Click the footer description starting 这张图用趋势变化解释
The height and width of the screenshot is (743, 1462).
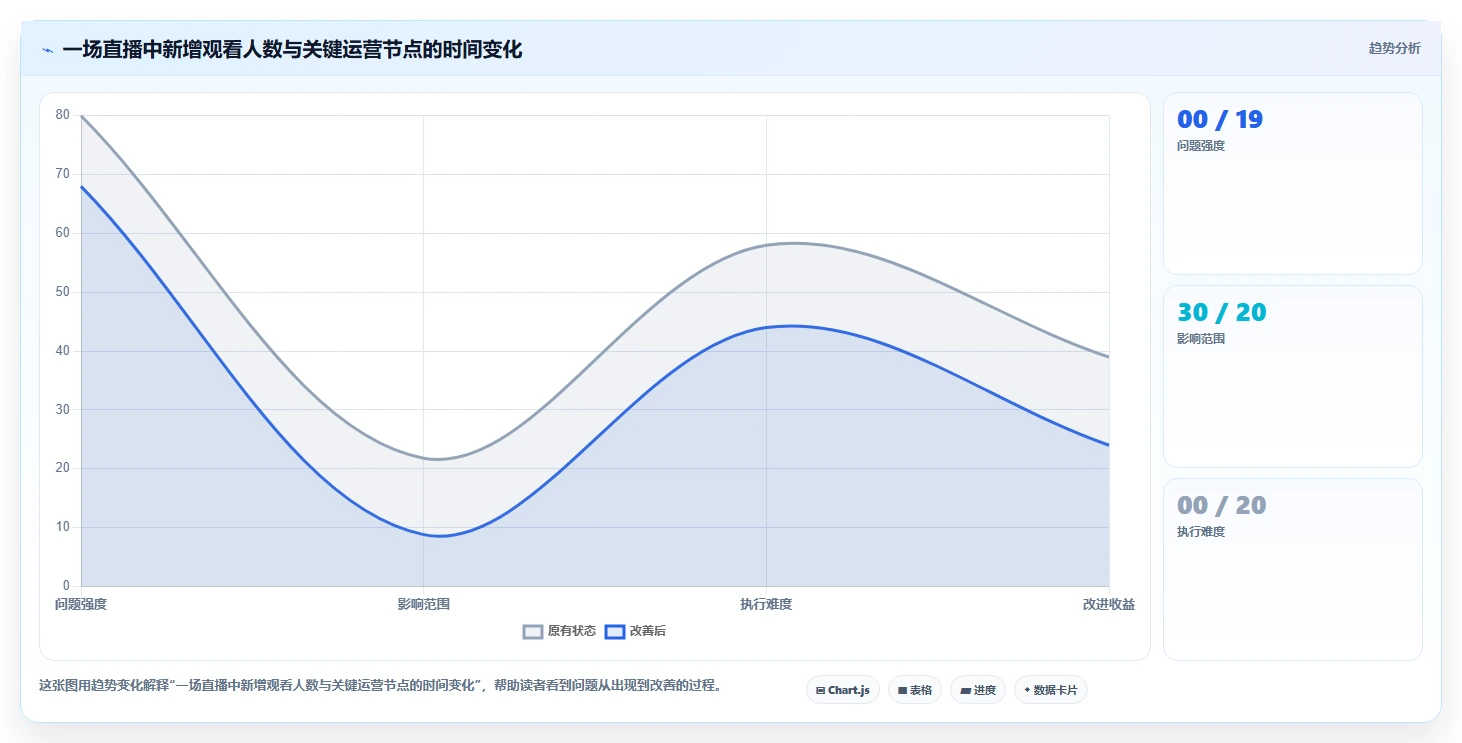click(381, 686)
